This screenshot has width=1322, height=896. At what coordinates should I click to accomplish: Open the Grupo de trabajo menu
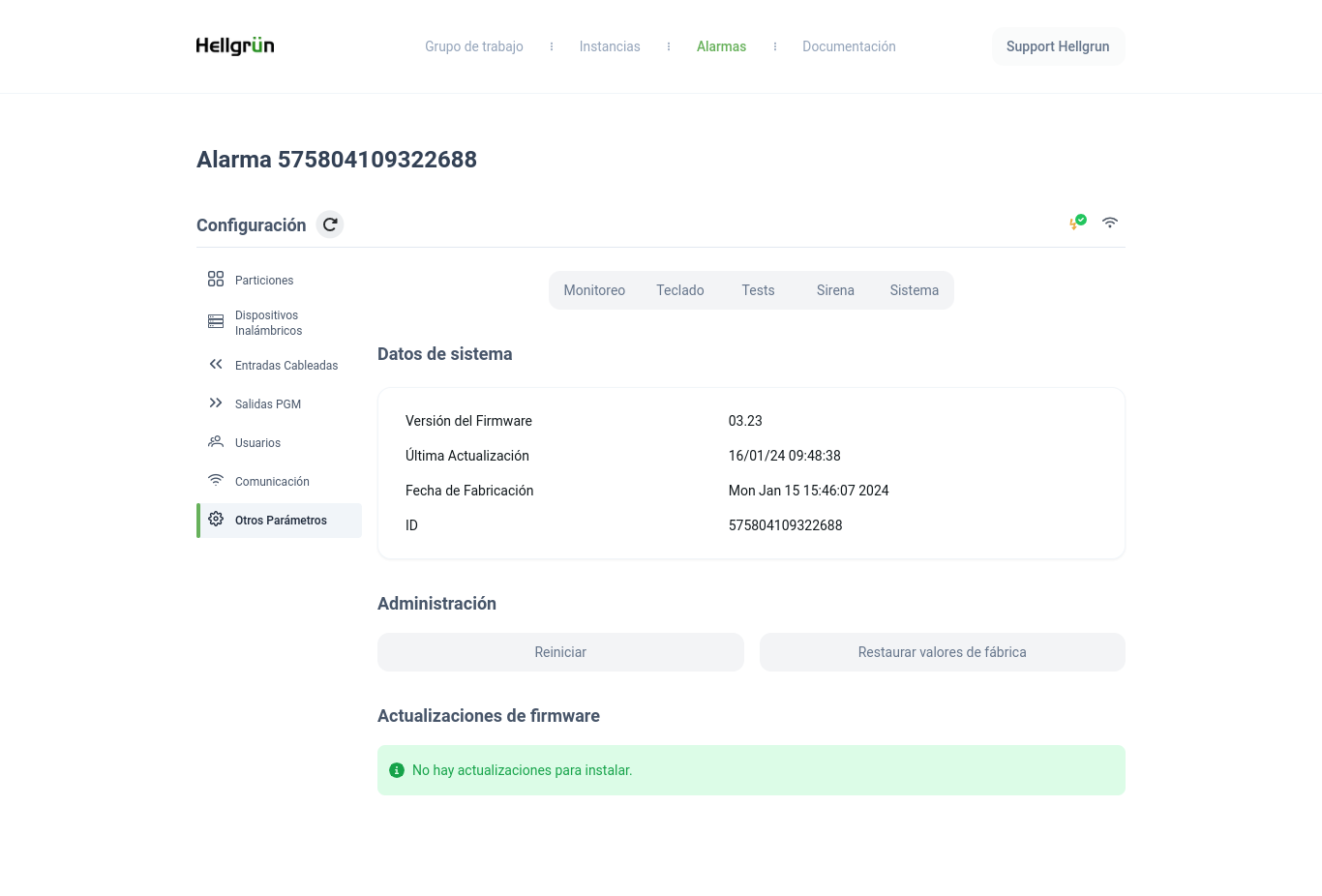(x=473, y=46)
